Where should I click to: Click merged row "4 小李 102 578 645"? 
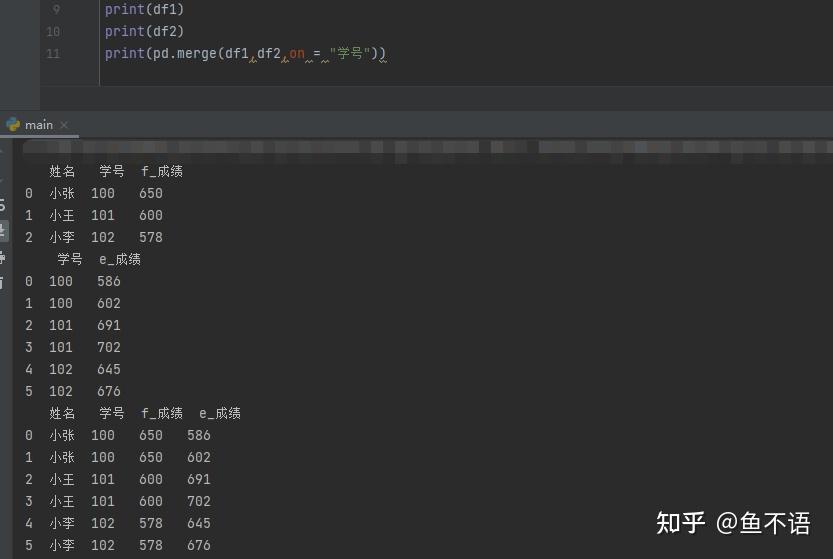point(117,523)
